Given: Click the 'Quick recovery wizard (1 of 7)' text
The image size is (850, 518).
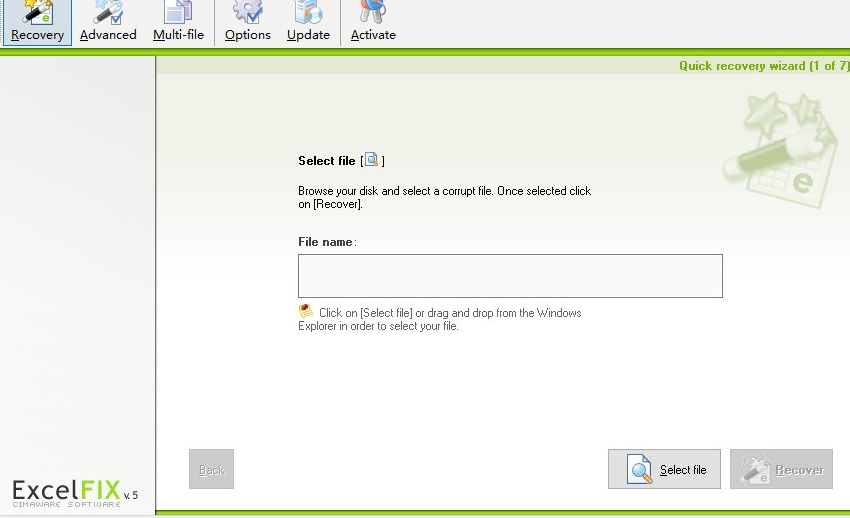Looking at the screenshot, I should 764,66.
